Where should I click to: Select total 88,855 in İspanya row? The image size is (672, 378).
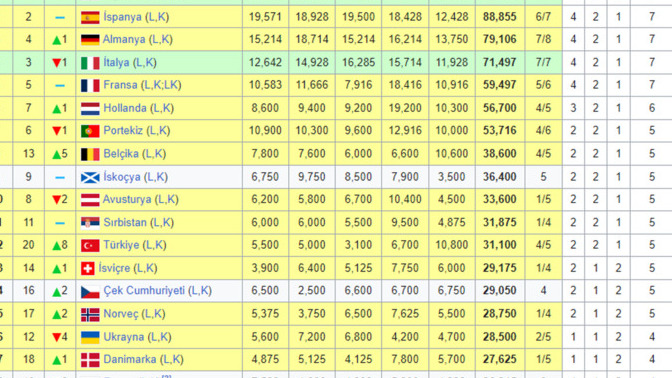point(499,17)
